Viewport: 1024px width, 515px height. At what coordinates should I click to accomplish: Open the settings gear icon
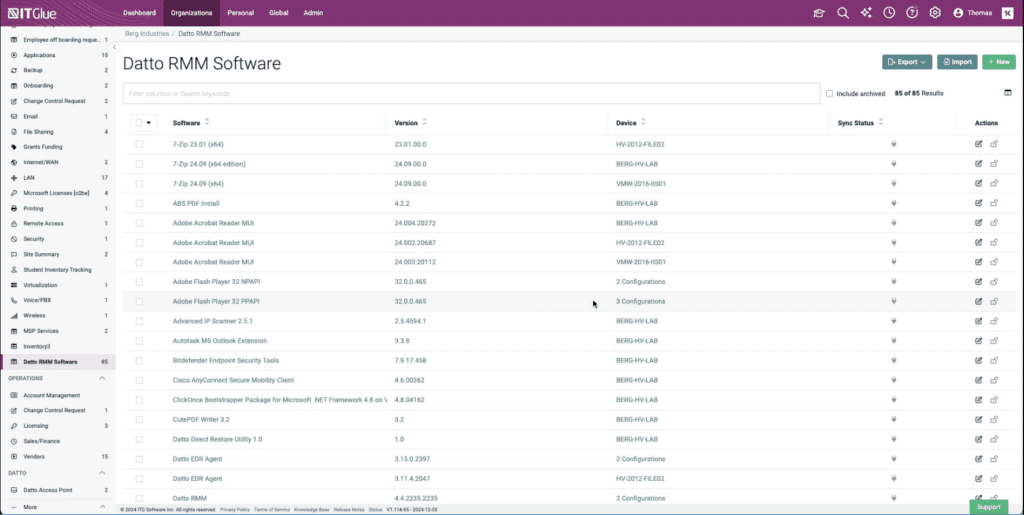pyautogui.click(x=935, y=13)
